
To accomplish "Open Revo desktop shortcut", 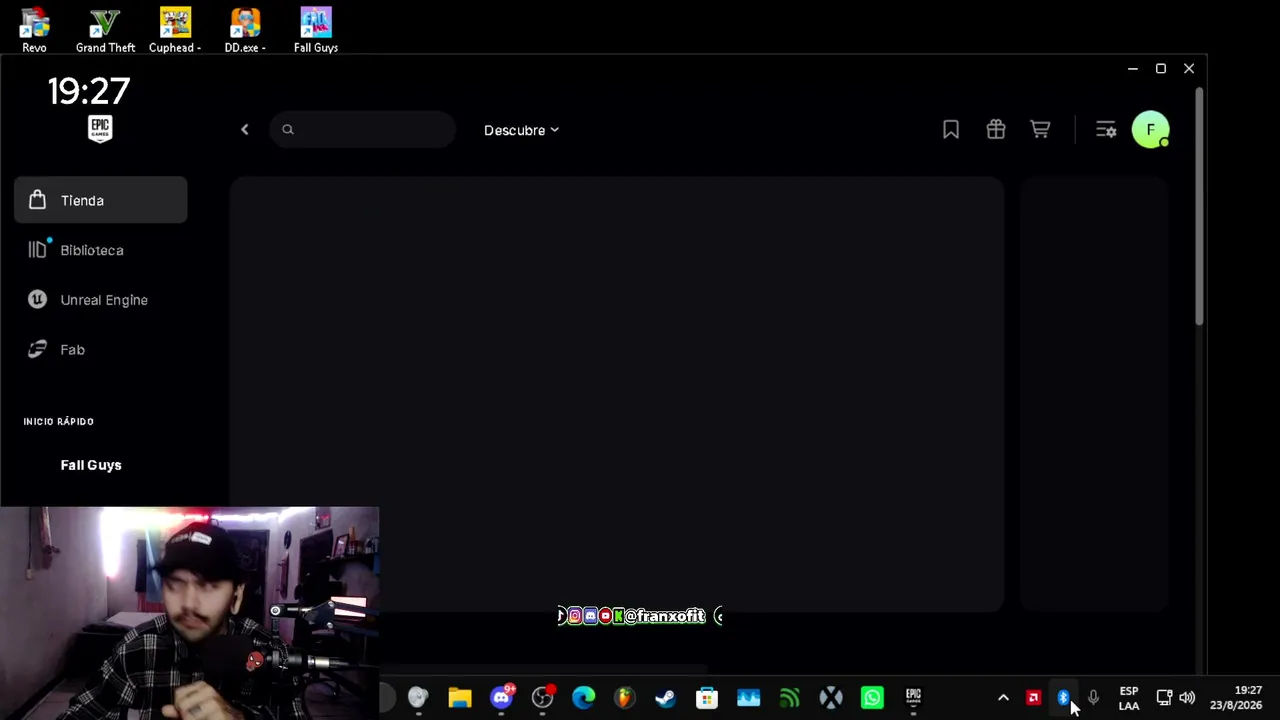I will [34, 30].
